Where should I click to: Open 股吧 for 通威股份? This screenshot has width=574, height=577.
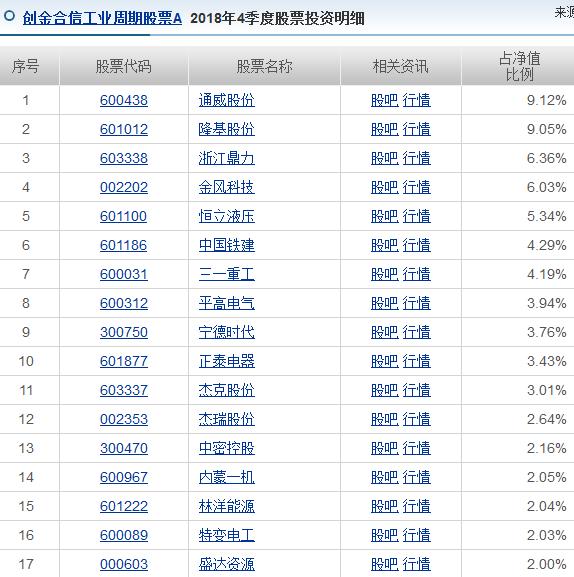click(x=385, y=100)
